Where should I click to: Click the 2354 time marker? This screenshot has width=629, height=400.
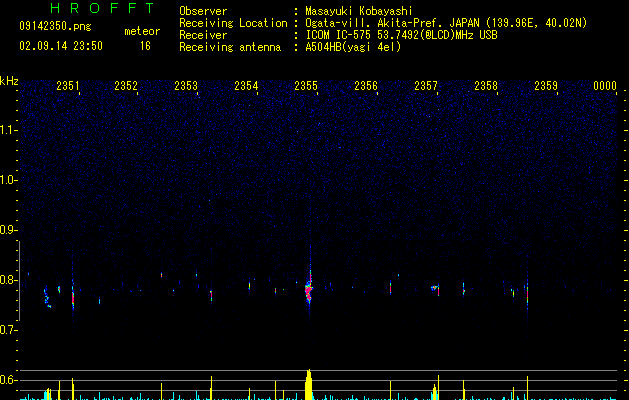click(x=246, y=86)
